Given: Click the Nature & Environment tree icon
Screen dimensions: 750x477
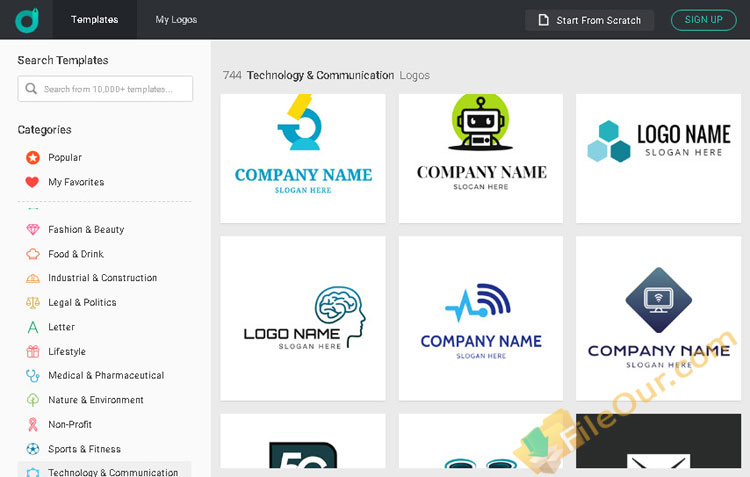Looking at the screenshot, I should (x=32, y=400).
